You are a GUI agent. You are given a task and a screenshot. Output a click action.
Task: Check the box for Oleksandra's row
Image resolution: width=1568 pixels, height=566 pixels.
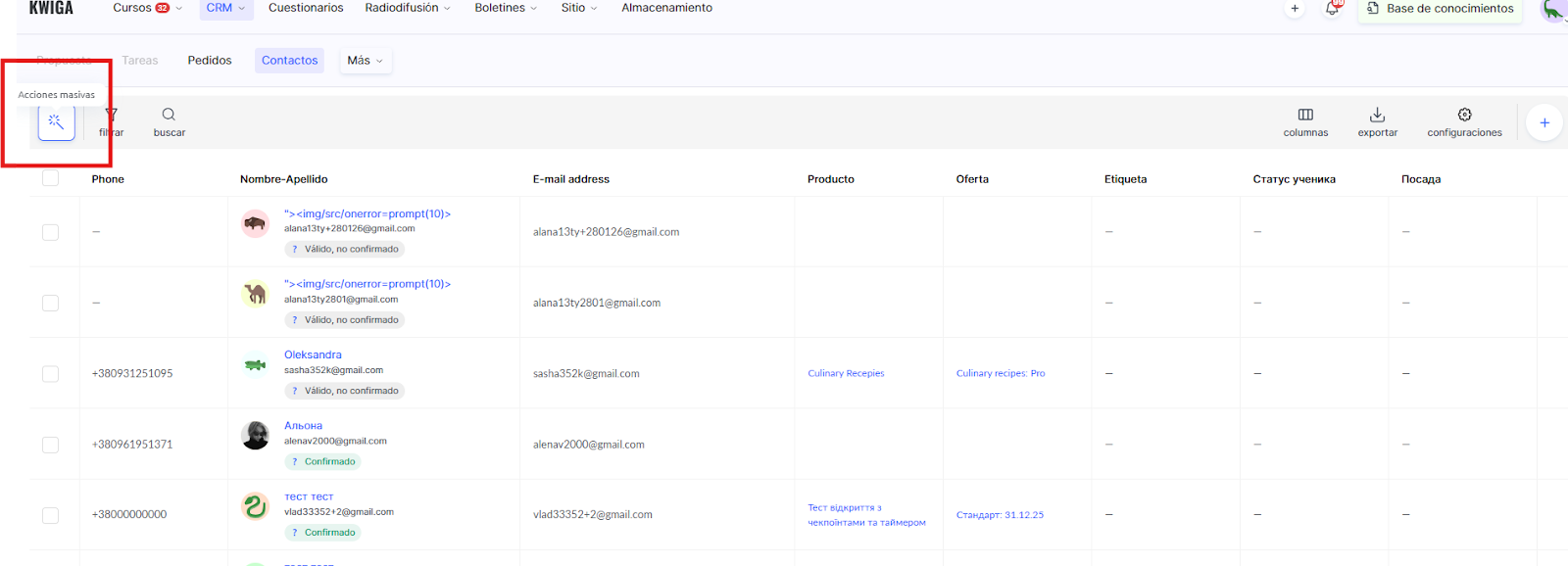point(51,374)
